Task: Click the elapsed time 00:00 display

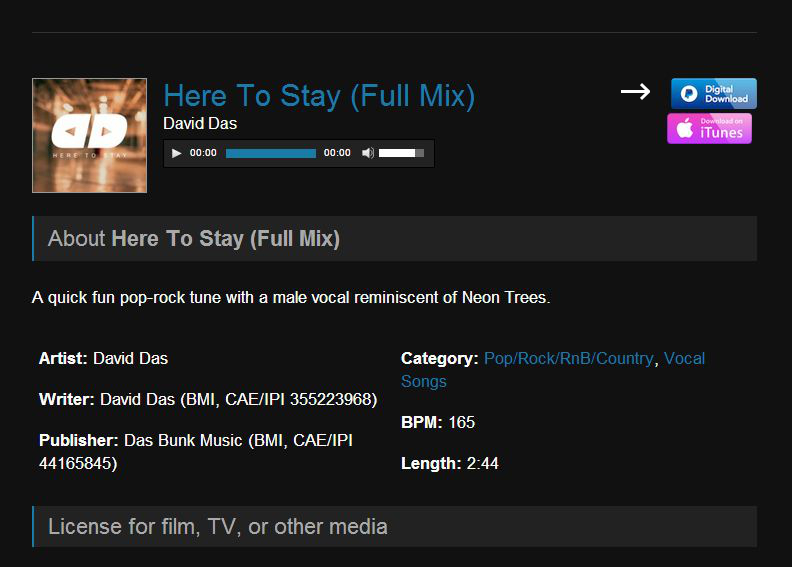Action: pos(203,153)
